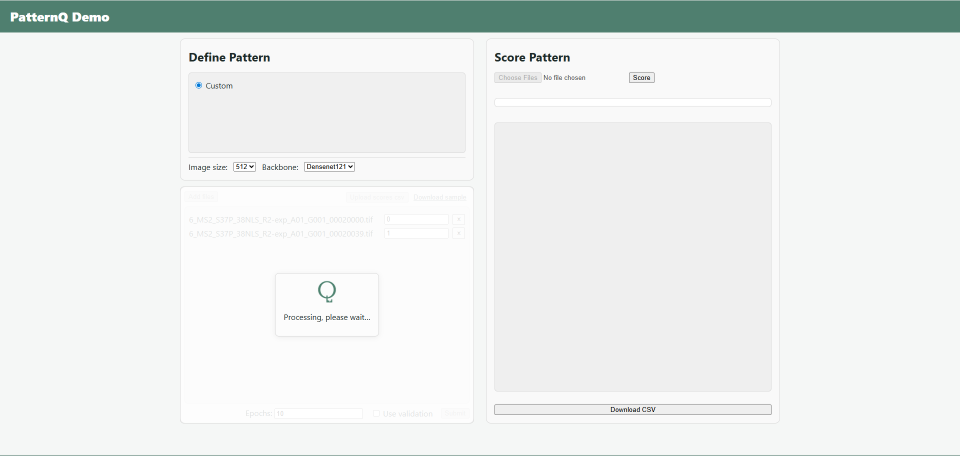960x456 pixels.
Task: Click the score field containing 1
Action: pyautogui.click(x=416, y=233)
